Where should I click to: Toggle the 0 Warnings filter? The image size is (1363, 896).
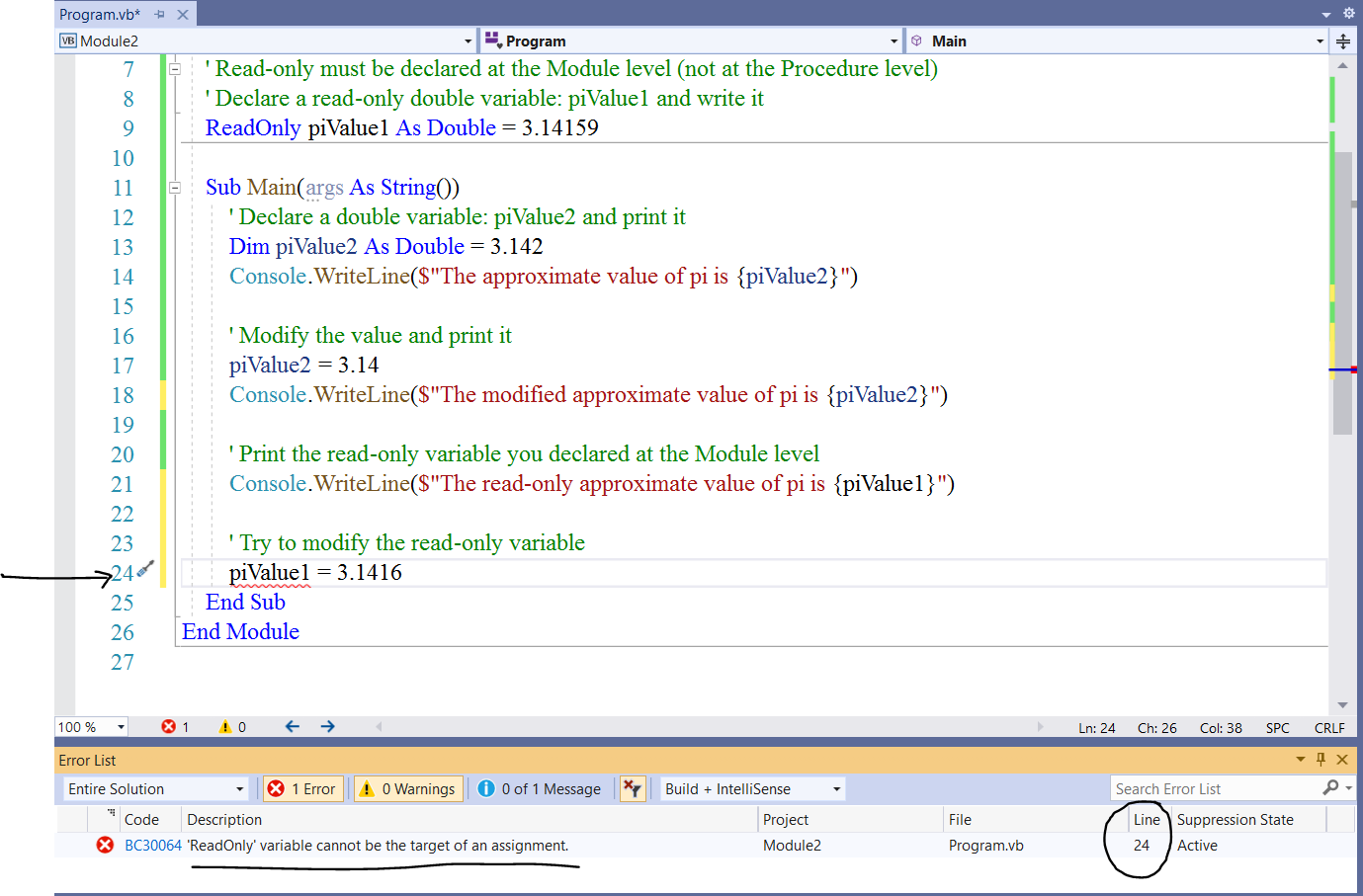coord(408,788)
